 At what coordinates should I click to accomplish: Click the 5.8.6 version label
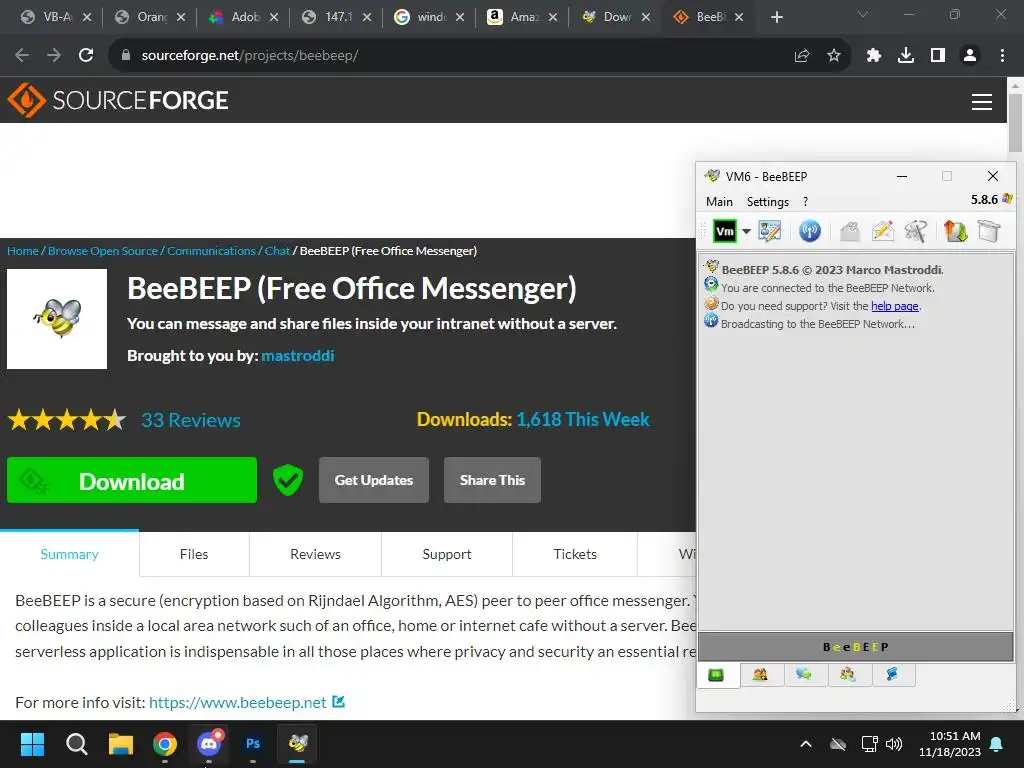984,200
